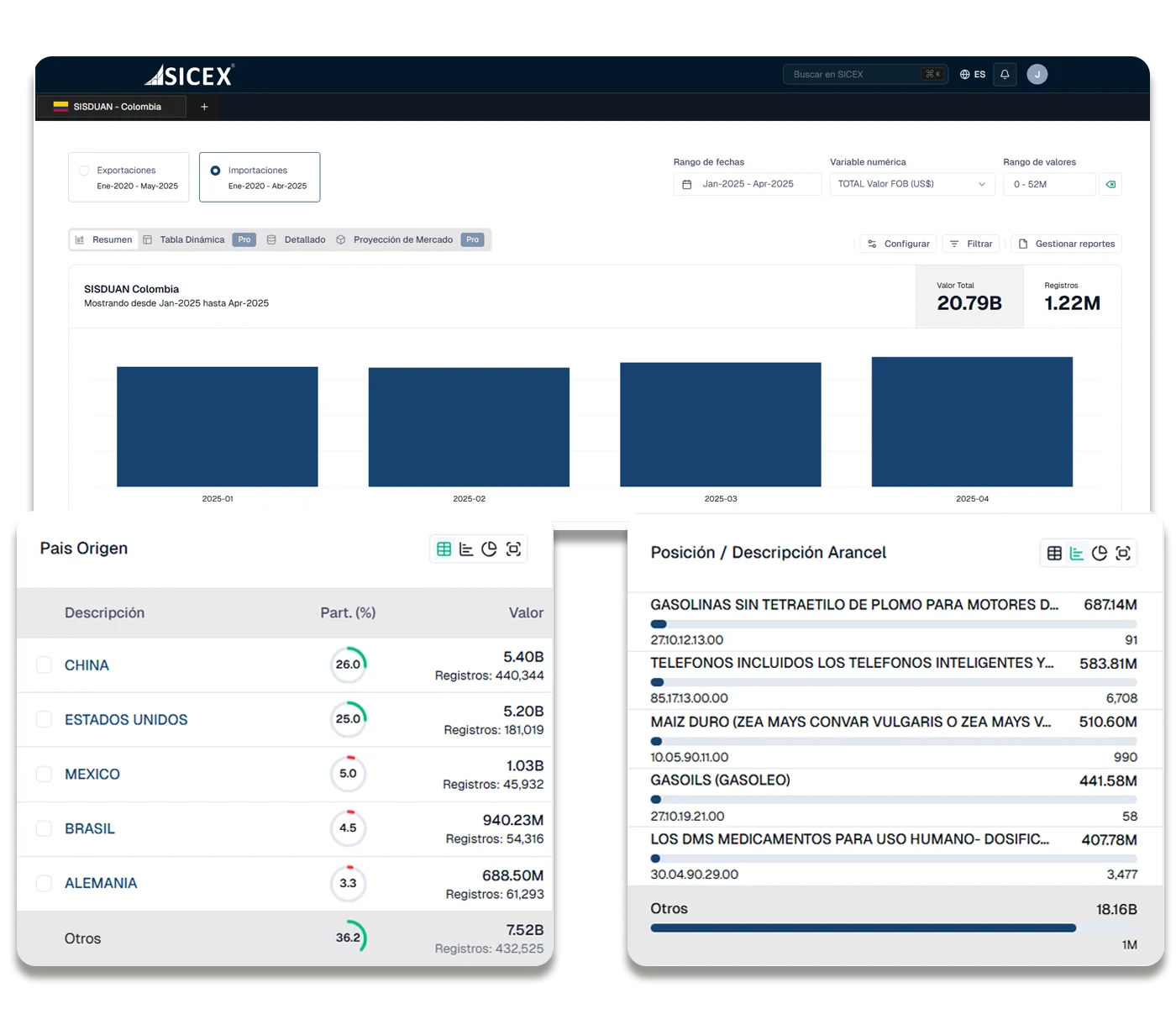The image size is (1176, 1035).
Task: Select the Importaciones option
Action: pos(260,177)
